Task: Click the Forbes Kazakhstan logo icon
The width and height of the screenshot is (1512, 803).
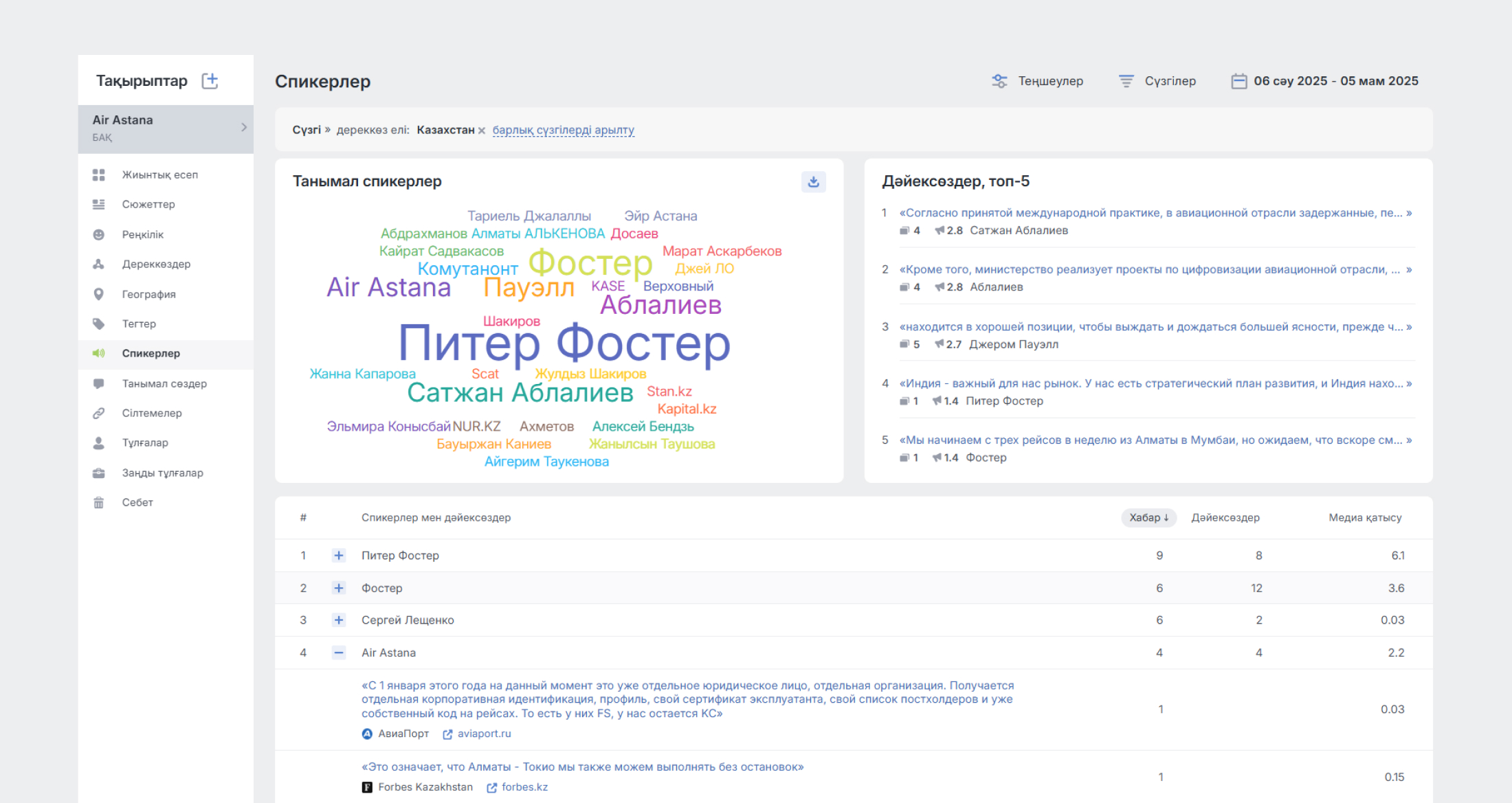Action: tap(367, 788)
